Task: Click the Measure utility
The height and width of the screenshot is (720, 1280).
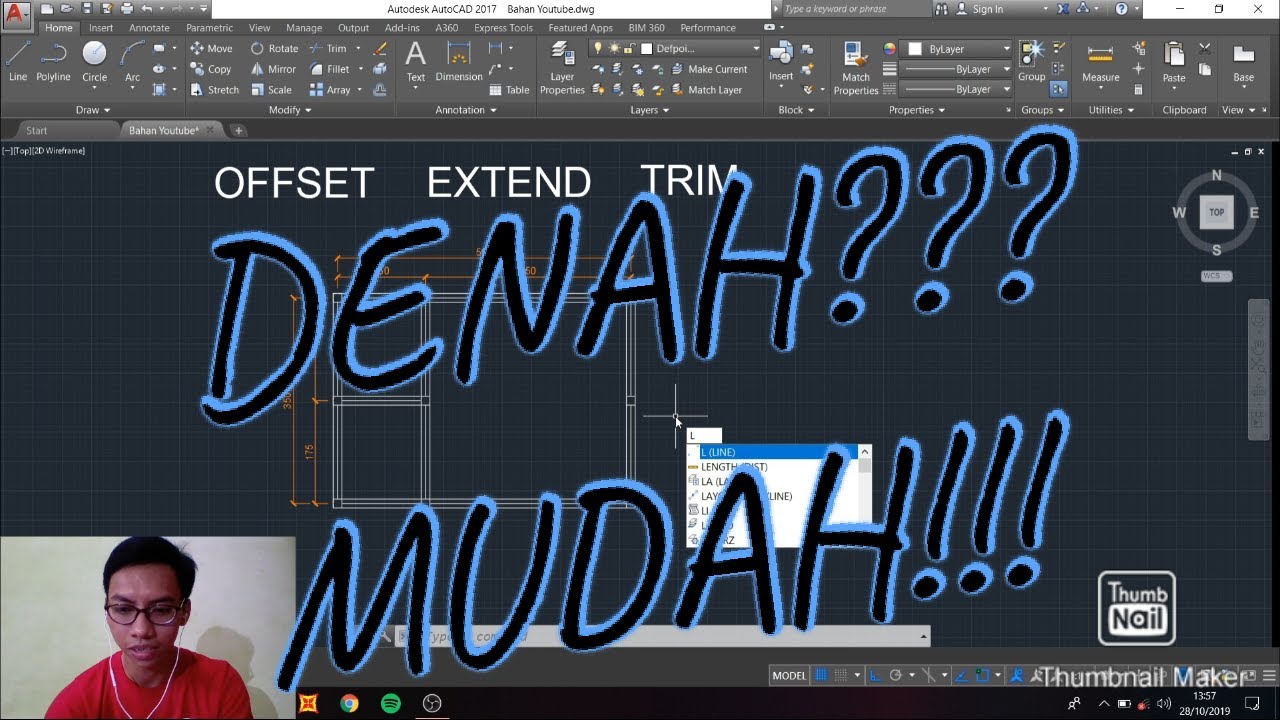Action: (1100, 62)
